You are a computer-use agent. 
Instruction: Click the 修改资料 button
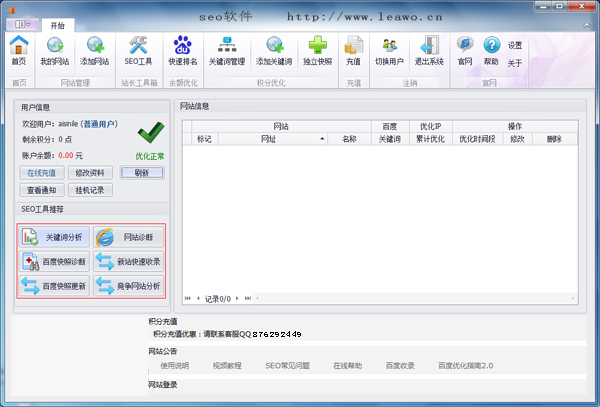[90, 173]
